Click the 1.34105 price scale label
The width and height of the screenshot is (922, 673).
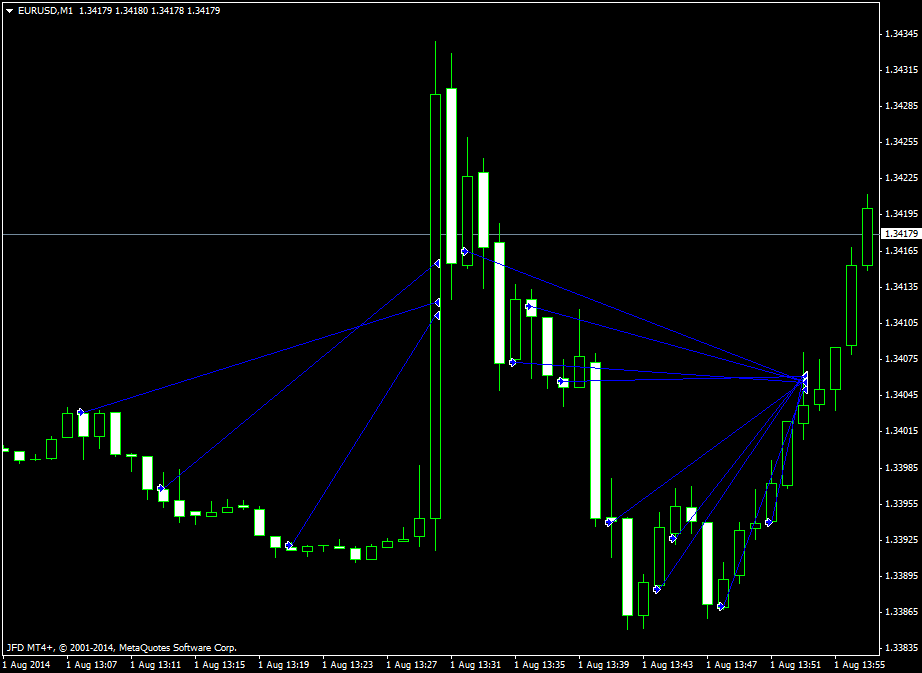coord(901,323)
